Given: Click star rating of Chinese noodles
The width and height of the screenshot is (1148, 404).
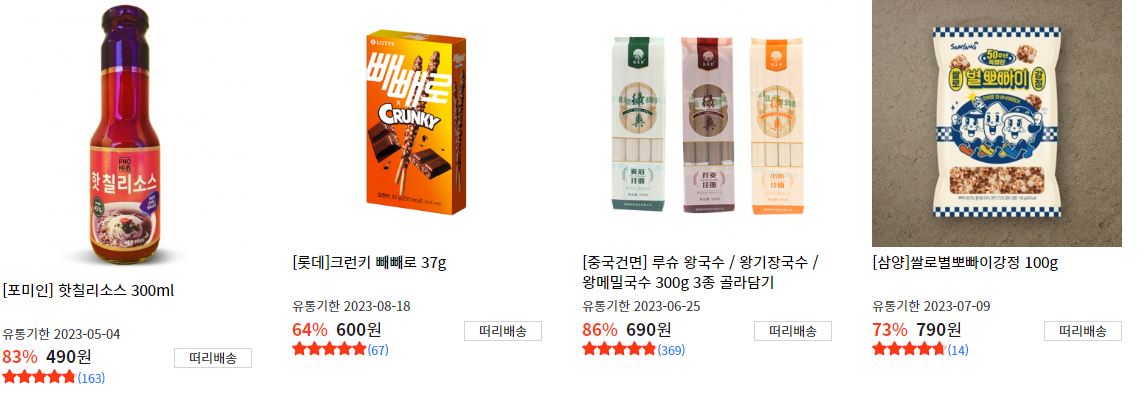Looking at the screenshot, I should [x=619, y=350].
